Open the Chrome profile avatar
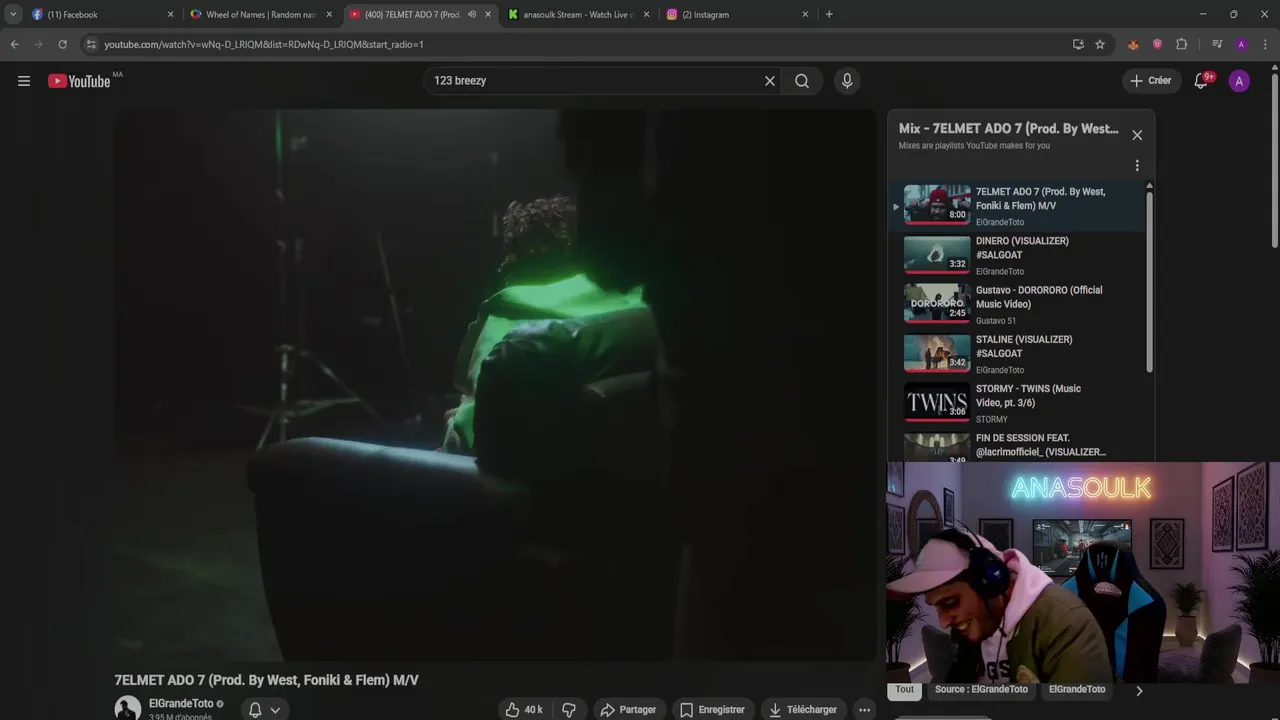 (x=1241, y=44)
